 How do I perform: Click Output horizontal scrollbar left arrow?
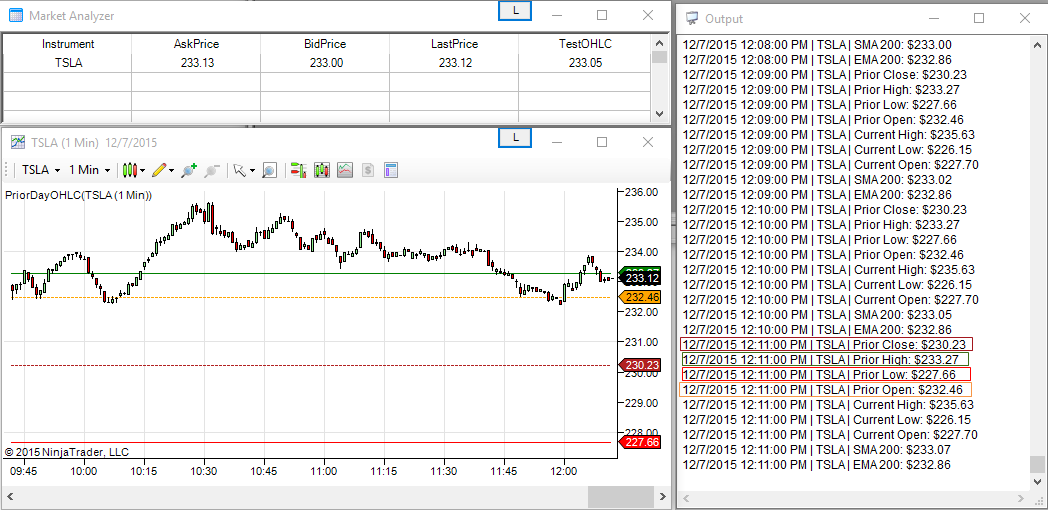click(x=685, y=499)
